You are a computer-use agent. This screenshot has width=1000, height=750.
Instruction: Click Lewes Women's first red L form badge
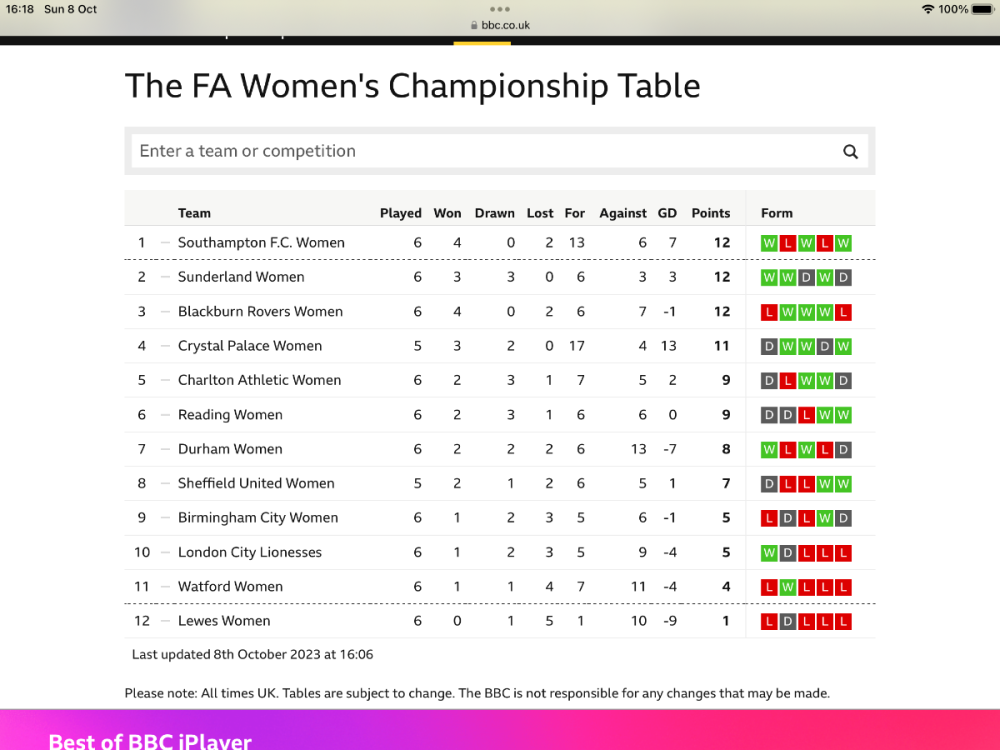click(769, 621)
